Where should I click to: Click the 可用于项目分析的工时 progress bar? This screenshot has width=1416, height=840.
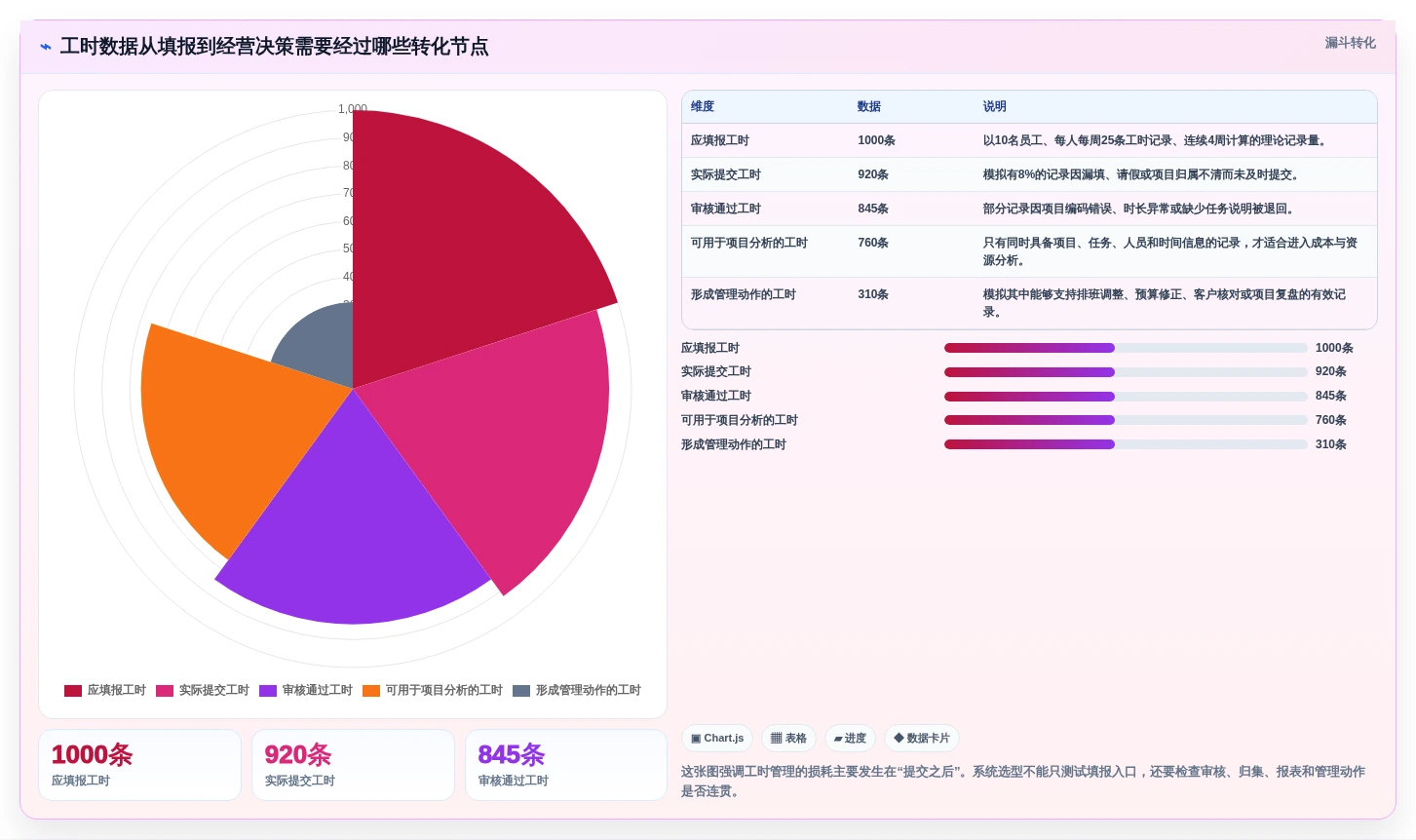[1126, 420]
